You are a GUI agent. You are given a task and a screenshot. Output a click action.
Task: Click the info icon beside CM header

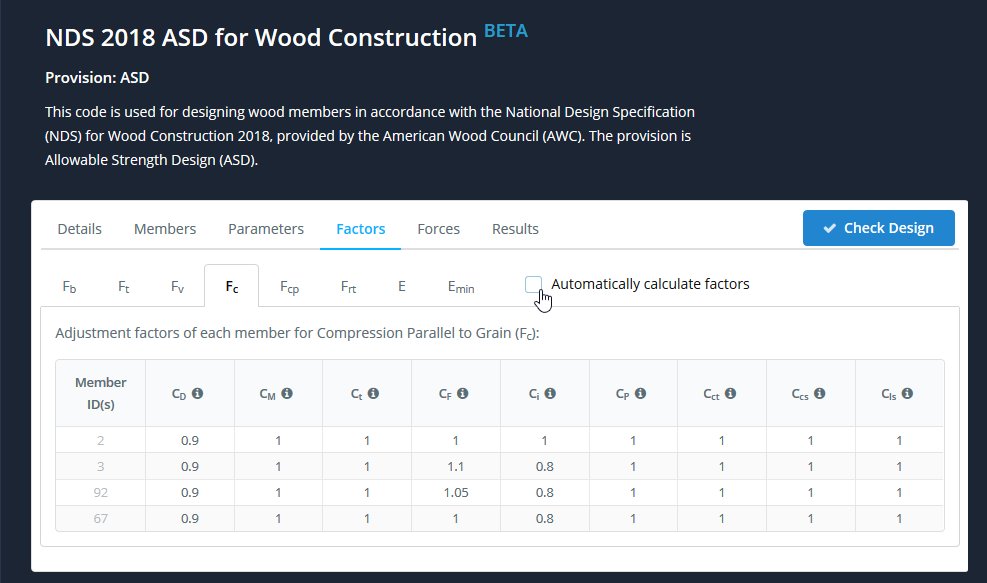tap(287, 394)
